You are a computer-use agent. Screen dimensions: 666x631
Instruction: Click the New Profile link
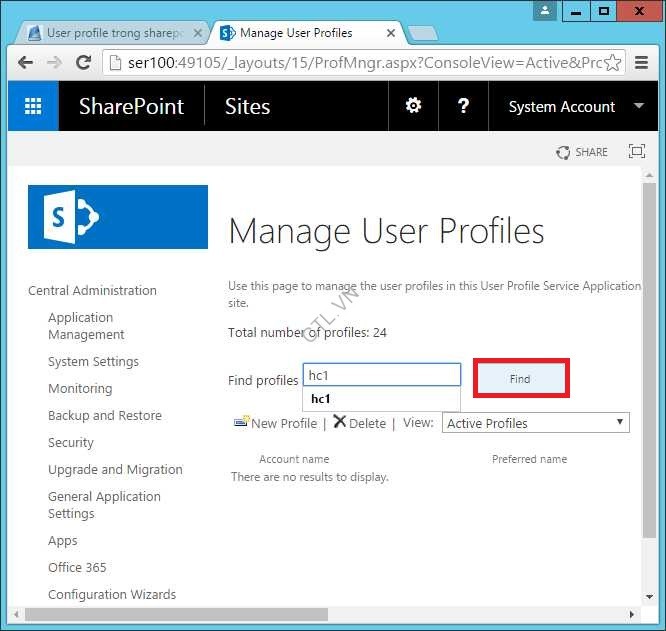point(284,423)
